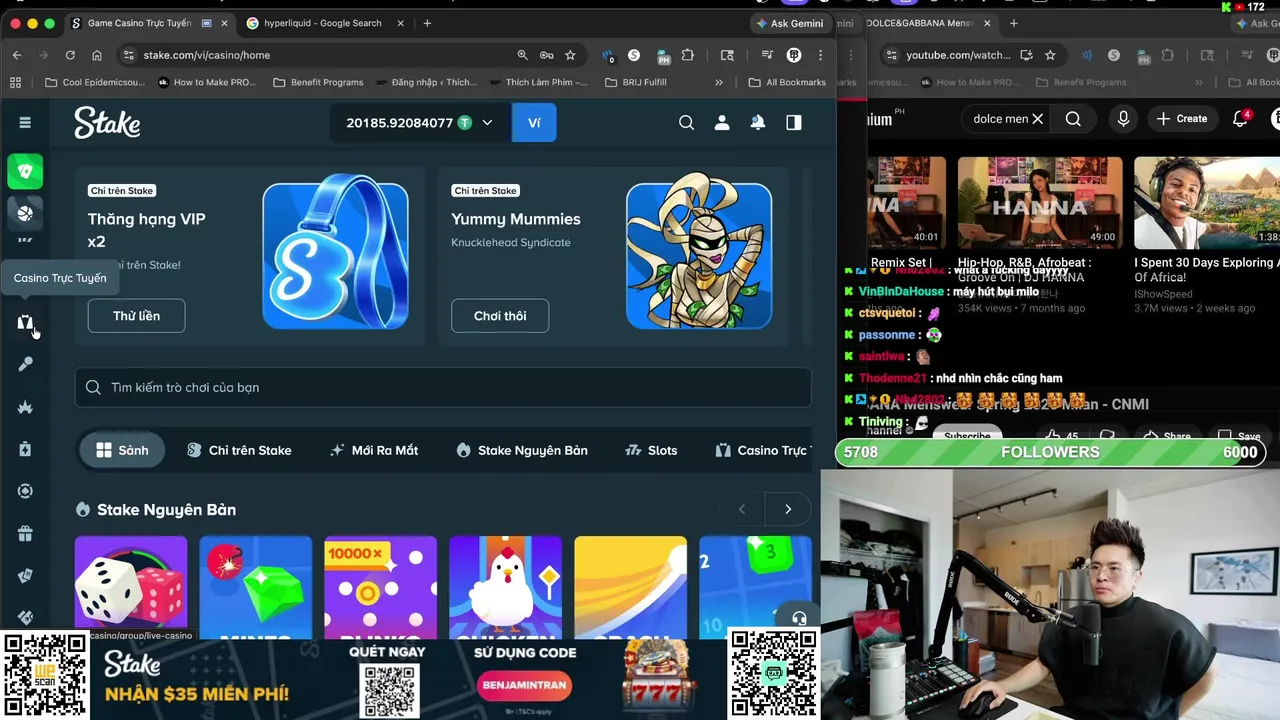
Task: Open the Benefit Programs bookmark folder
Action: pos(317,82)
